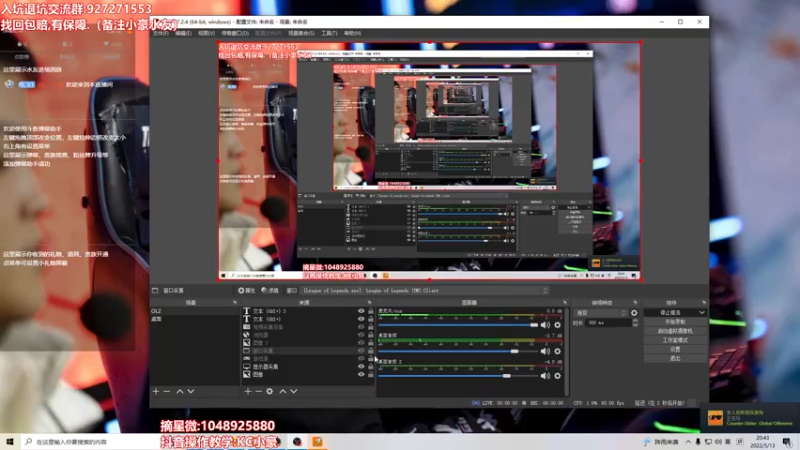Select the 桌面 scene
Screen dimensions: 800x450
coord(194,319)
